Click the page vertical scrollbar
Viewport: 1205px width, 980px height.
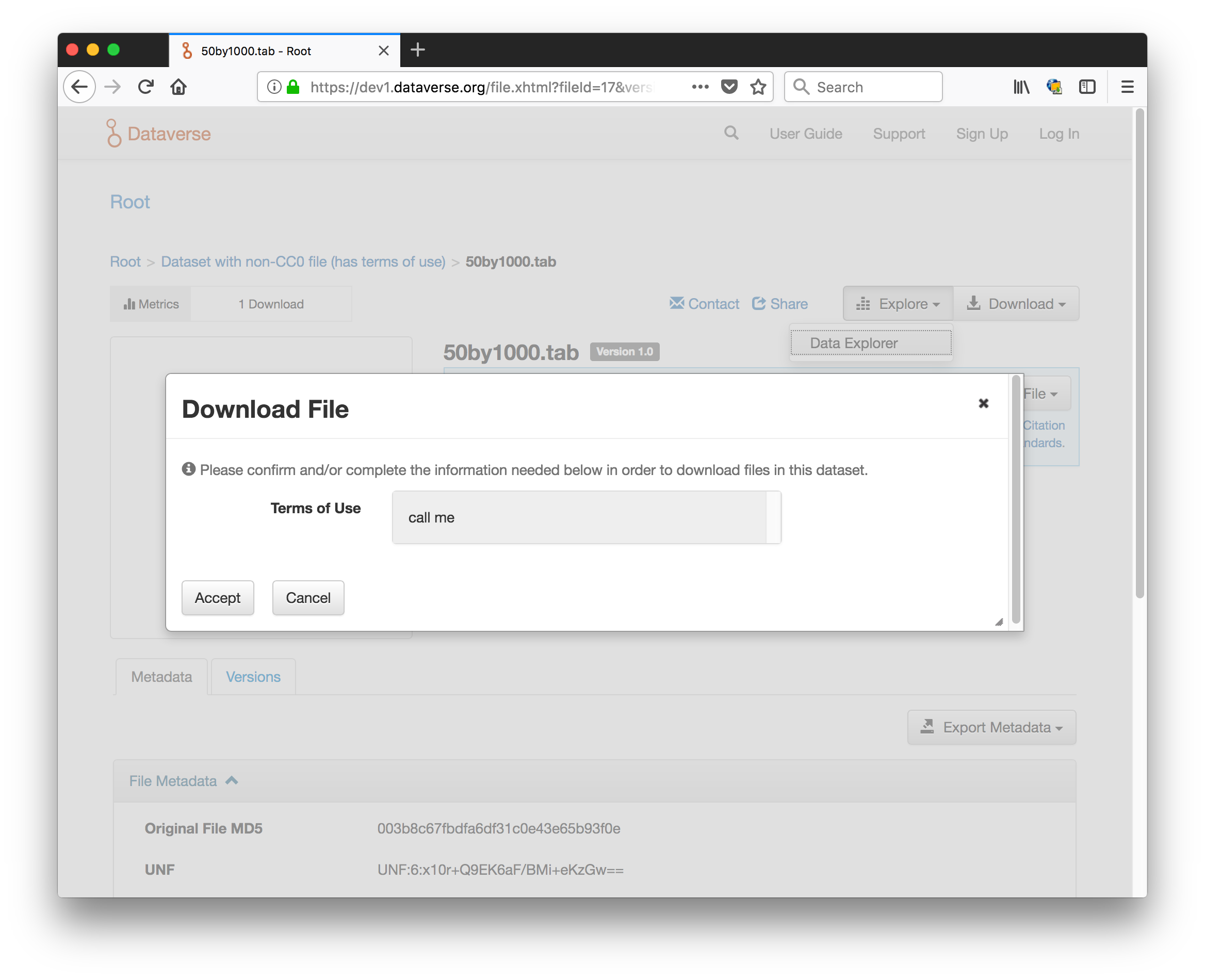point(1139,354)
